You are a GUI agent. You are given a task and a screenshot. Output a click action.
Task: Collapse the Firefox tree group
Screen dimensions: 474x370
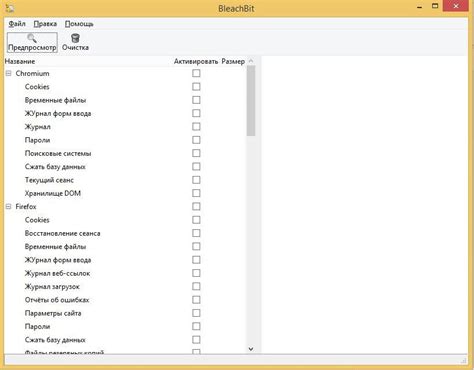tap(9, 207)
